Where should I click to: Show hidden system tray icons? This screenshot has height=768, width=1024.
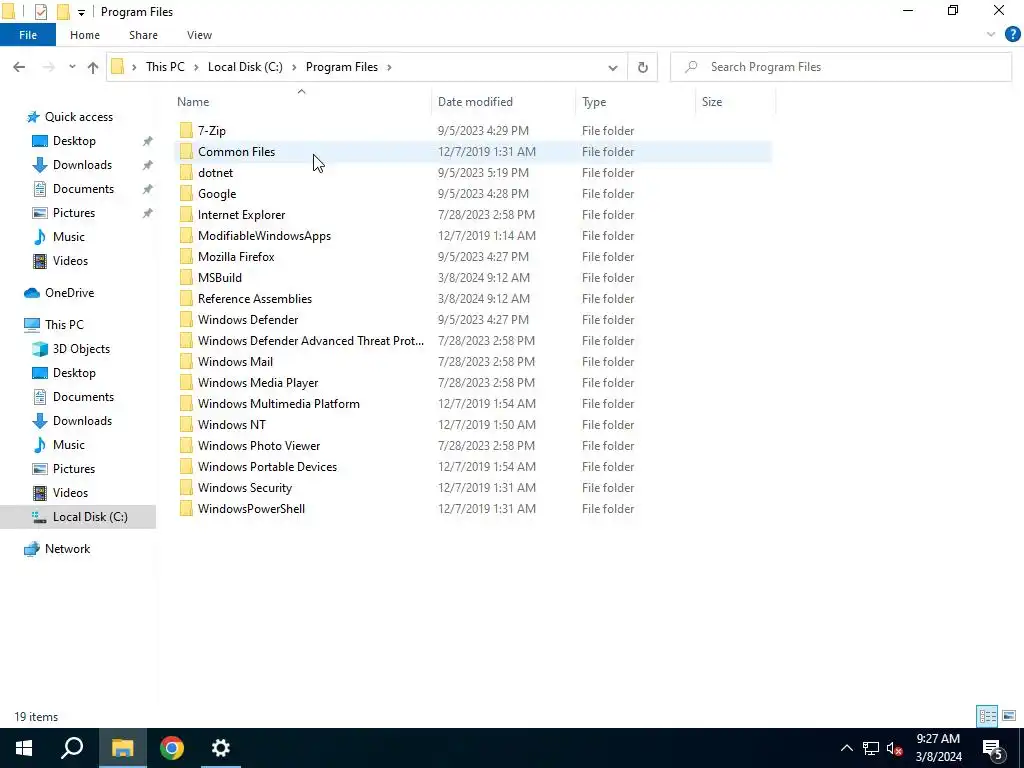[846, 748]
